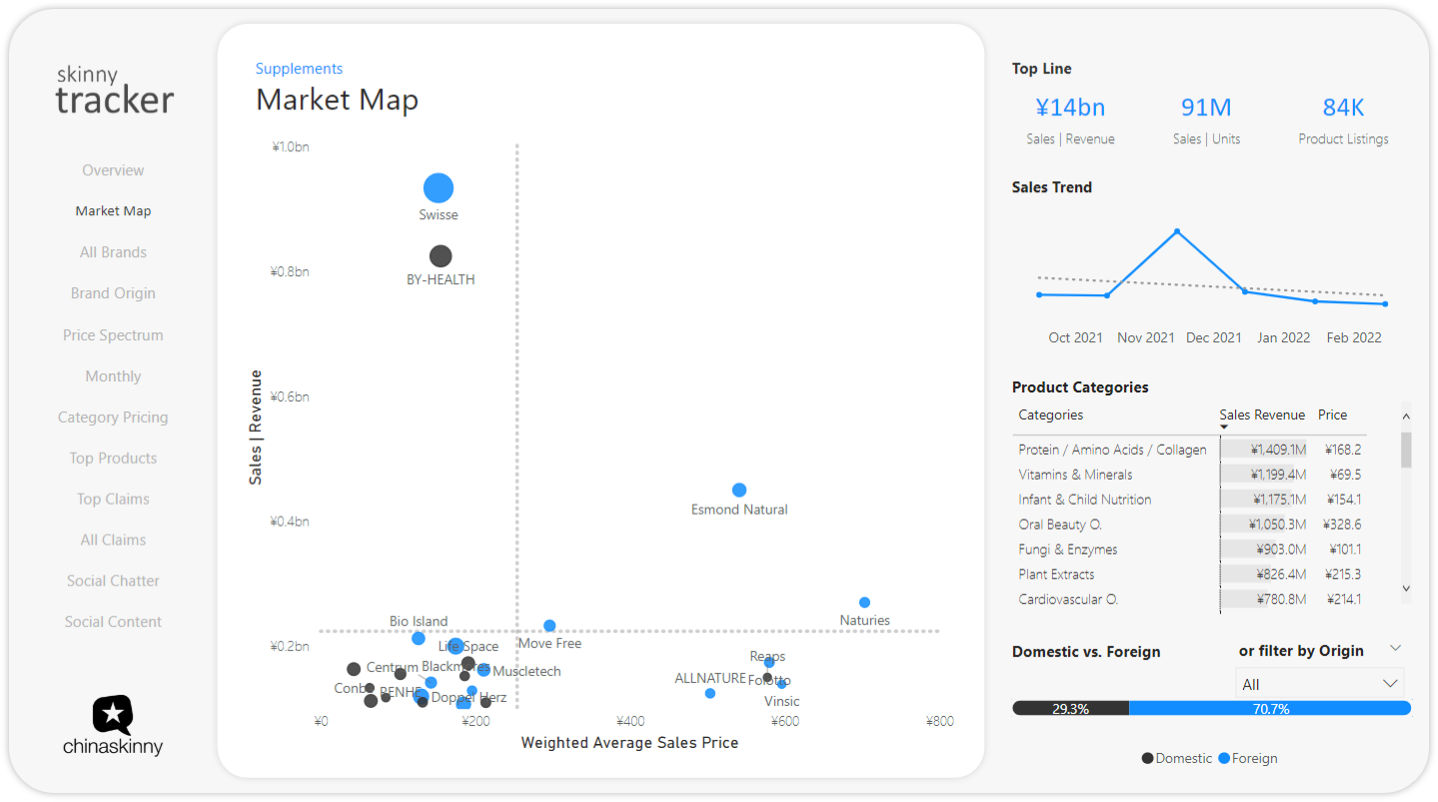Open Brand Origin page
This screenshot has width=1438, height=802.
(113, 293)
